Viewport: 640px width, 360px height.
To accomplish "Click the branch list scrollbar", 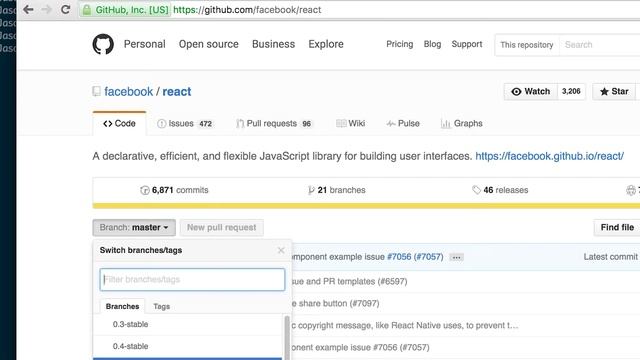I will click(287, 337).
